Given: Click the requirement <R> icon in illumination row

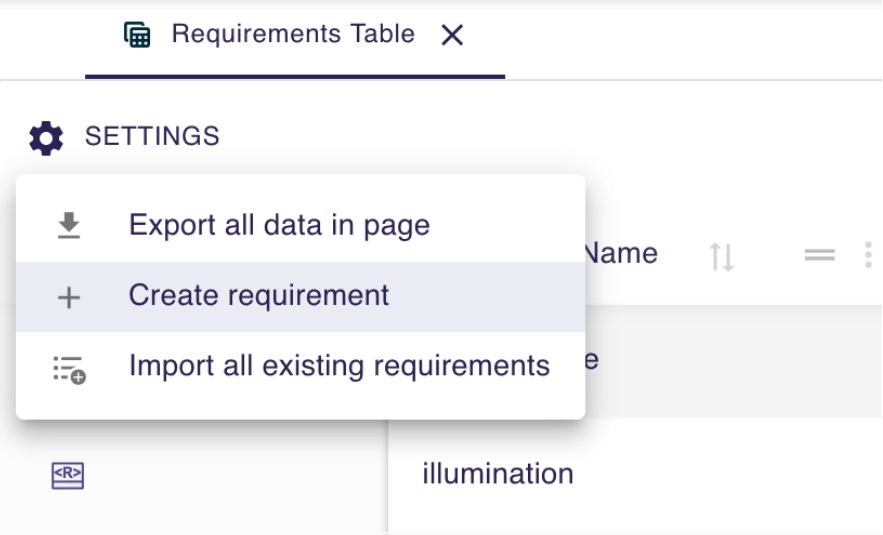Looking at the screenshot, I should pos(68,476).
